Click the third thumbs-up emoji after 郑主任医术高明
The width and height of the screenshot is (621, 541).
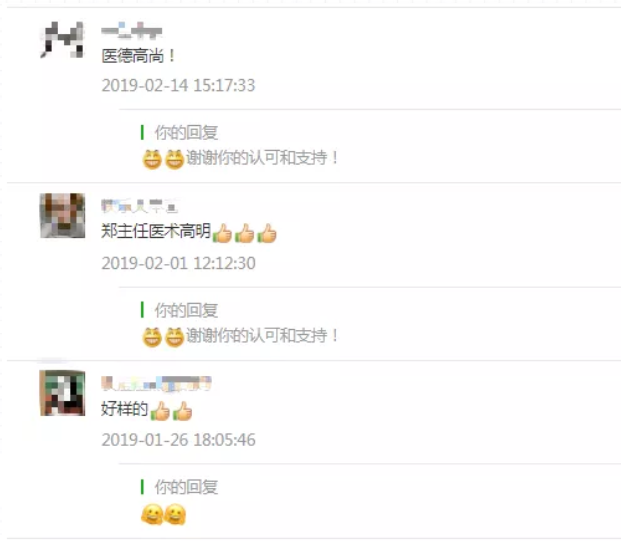267,233
